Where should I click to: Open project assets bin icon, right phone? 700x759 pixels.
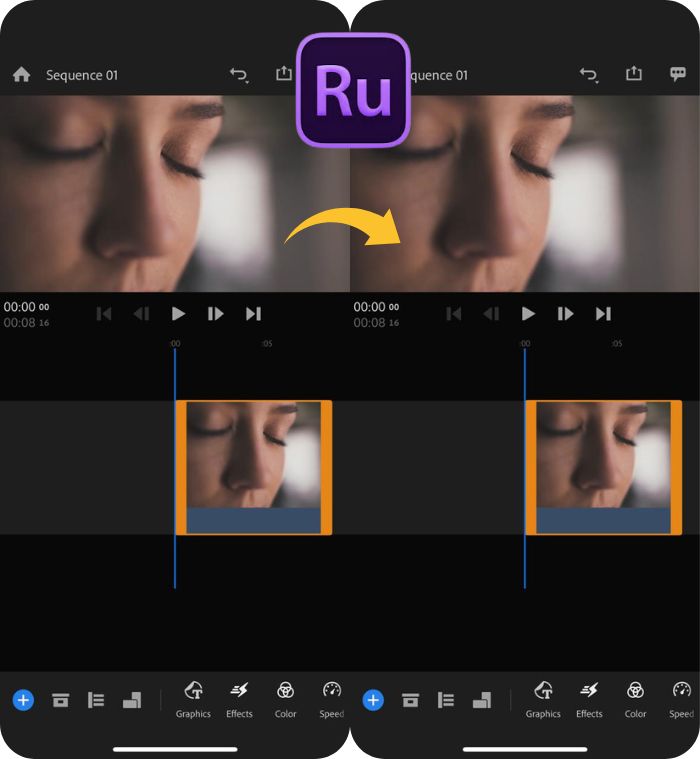pyautogui.click(x=411, y=700)
